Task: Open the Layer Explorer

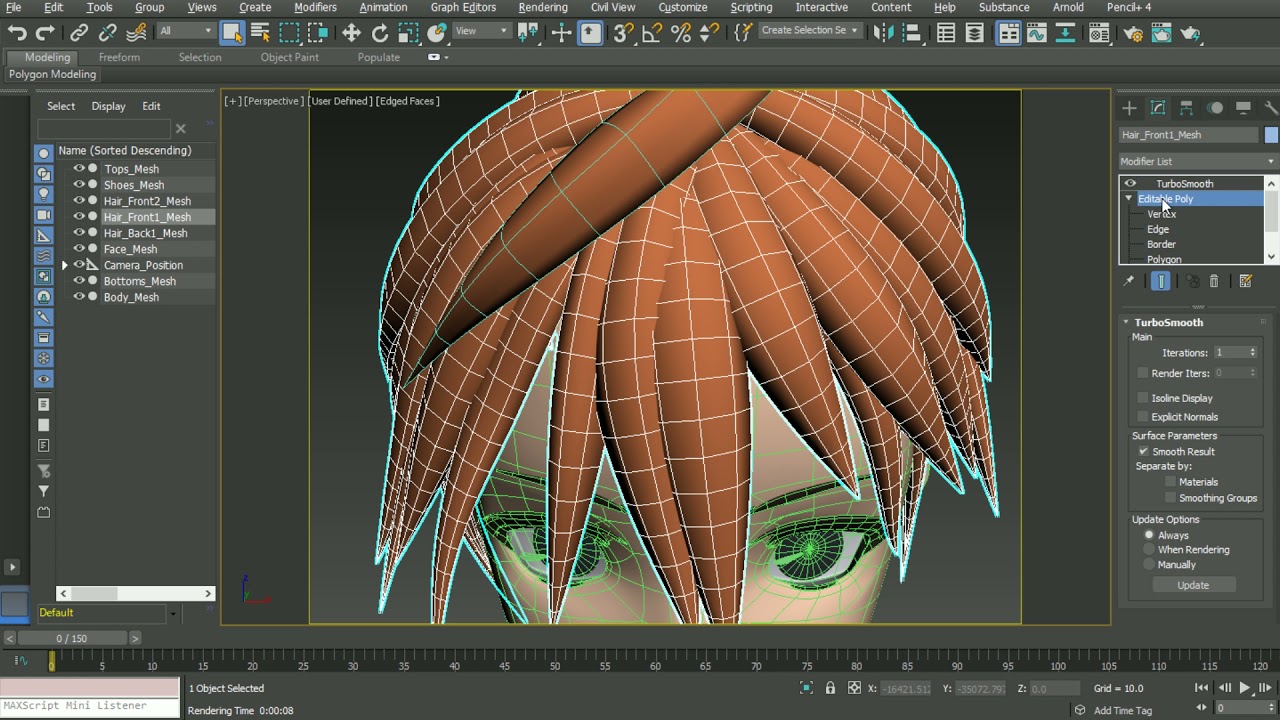Action: coord(975,33)
